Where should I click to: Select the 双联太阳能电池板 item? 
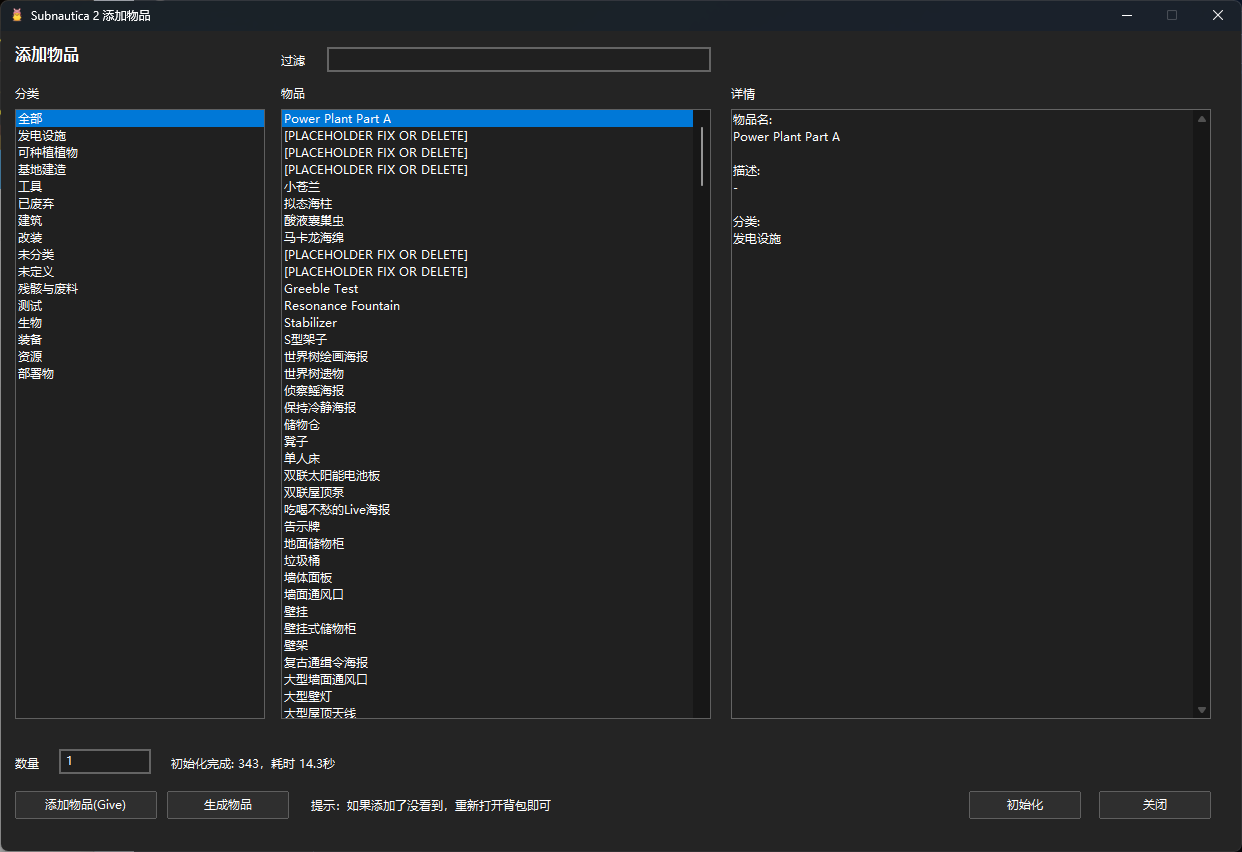tap(487, 475)
